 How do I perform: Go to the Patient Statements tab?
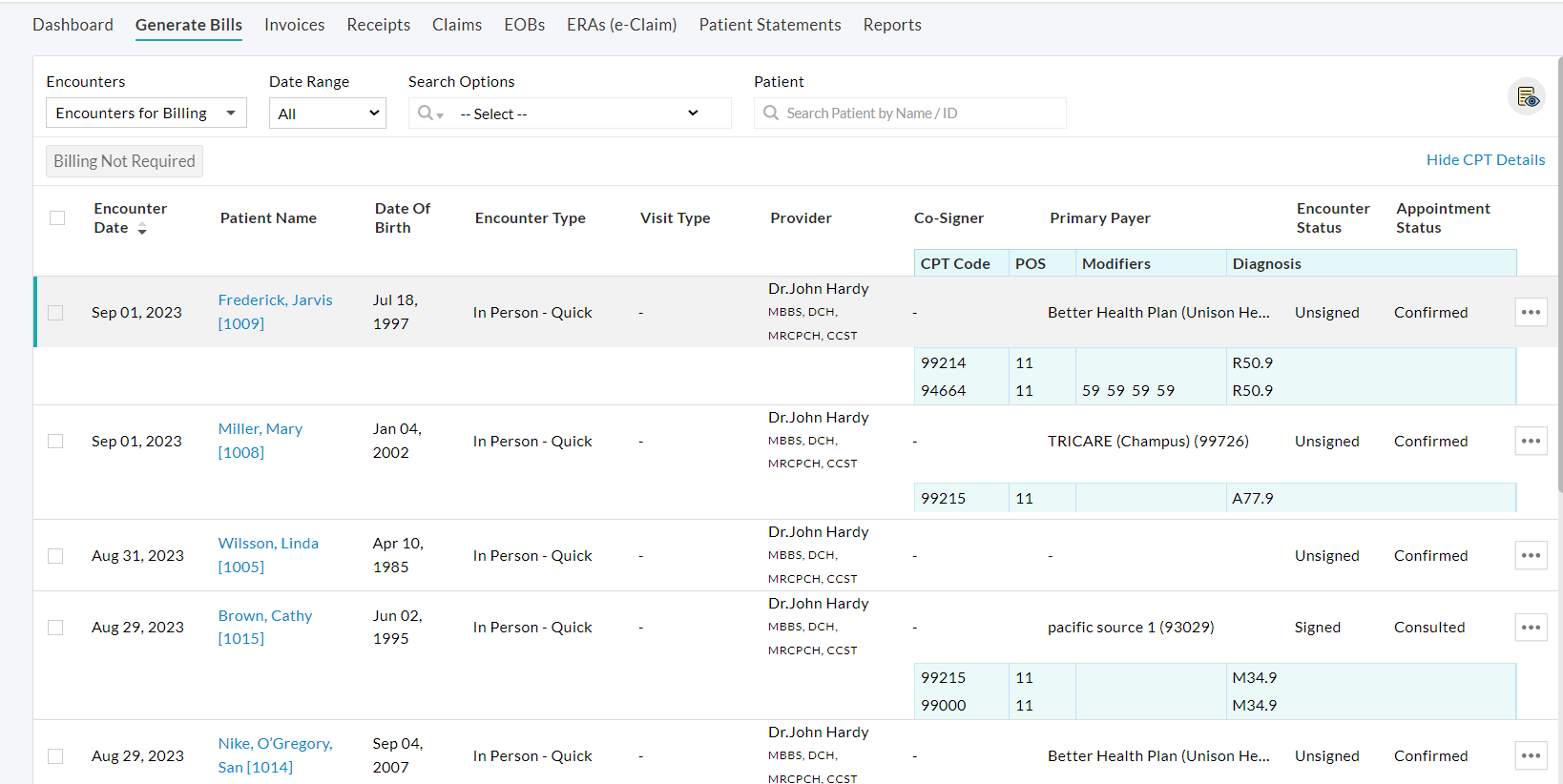769,25
